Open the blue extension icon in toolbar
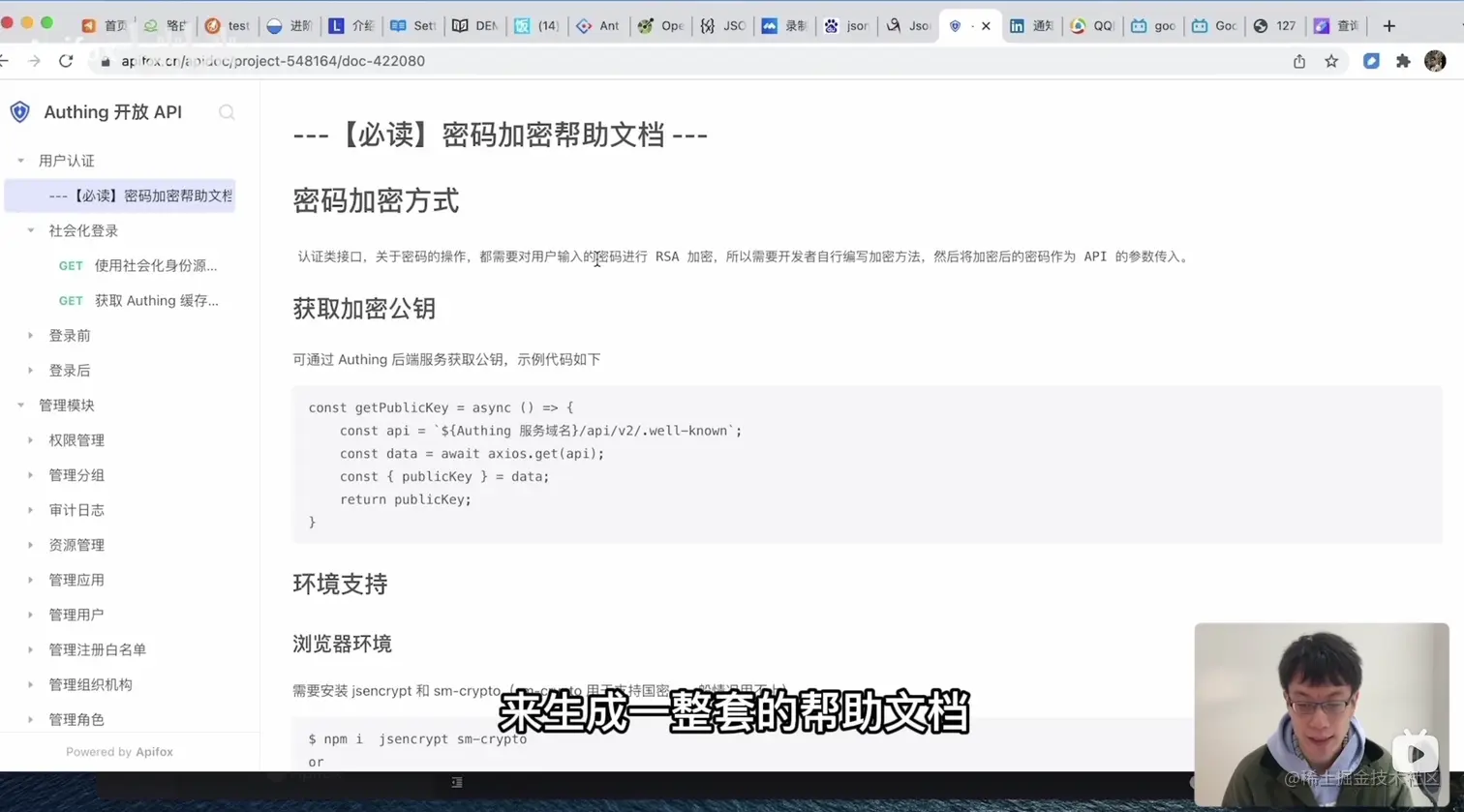 pyautogui.click(x=1371, y=61)
